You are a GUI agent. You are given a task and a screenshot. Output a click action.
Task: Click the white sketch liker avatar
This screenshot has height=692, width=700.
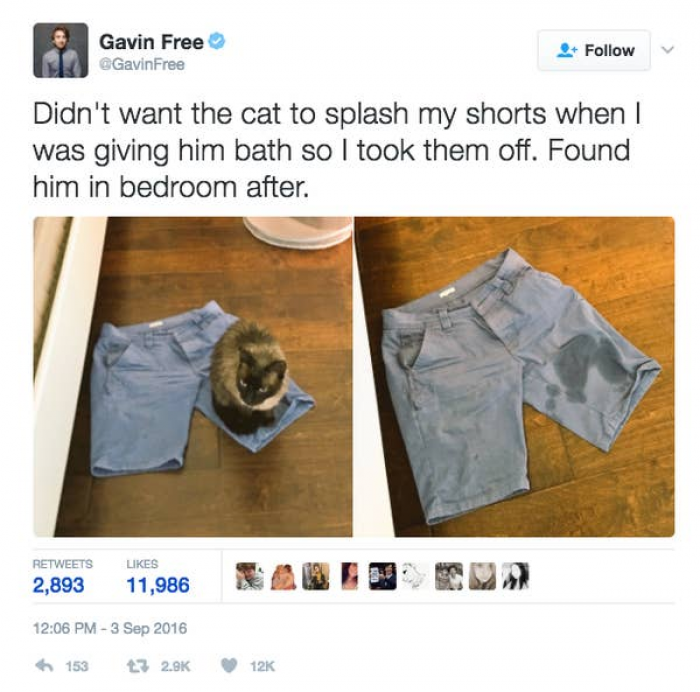point(416,576)
